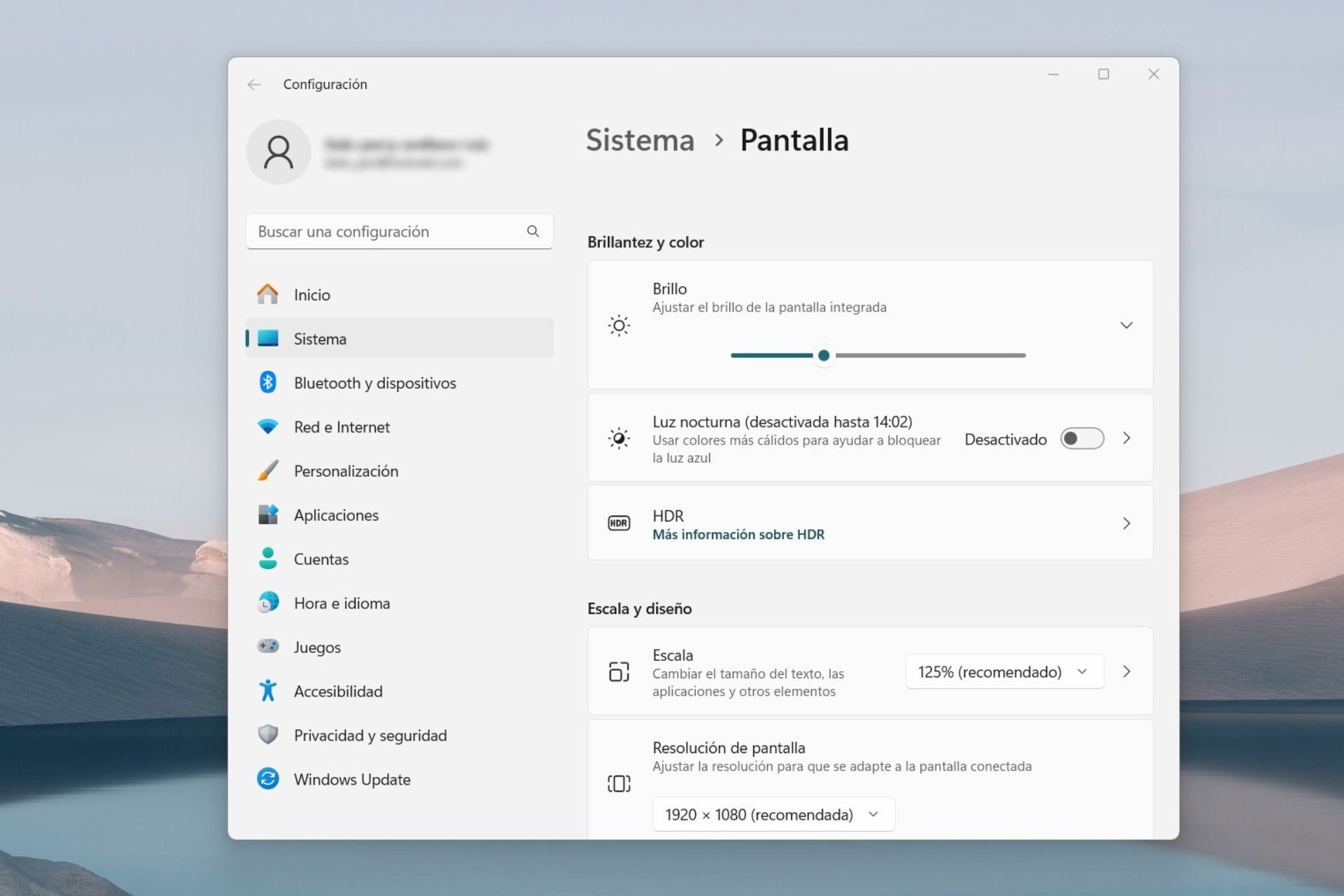
Task: Open Privacidad y seguridad settings
Action: click(x=399, y=736)
